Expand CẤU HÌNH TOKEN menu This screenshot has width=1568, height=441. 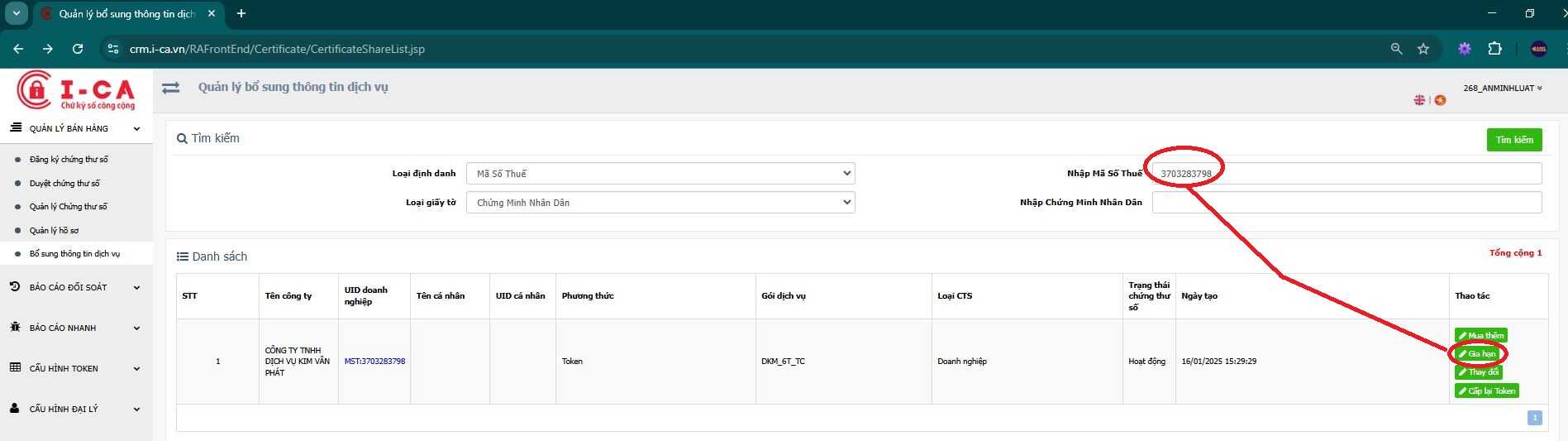[x=76, y=368]
